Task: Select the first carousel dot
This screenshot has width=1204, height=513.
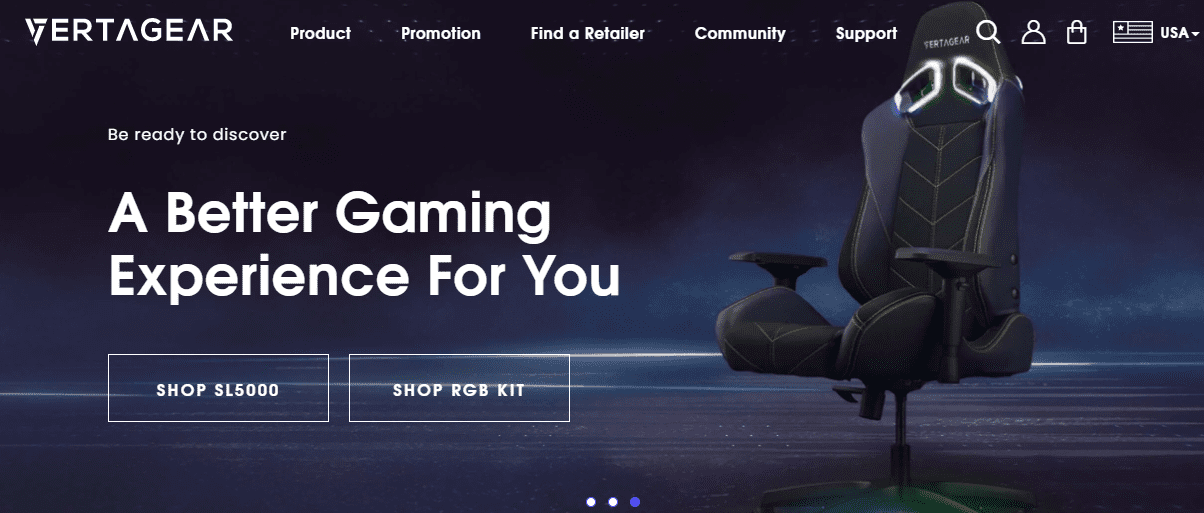Action: (591, 502)
